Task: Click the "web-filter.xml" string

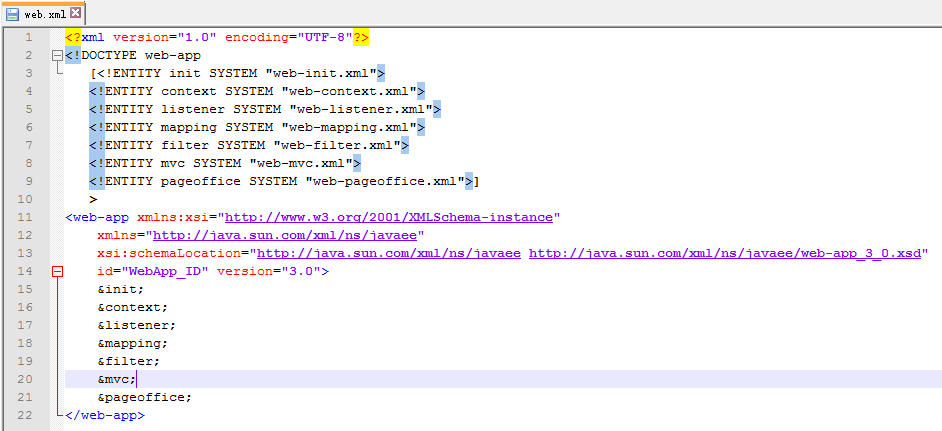Action: pos(337,145)
